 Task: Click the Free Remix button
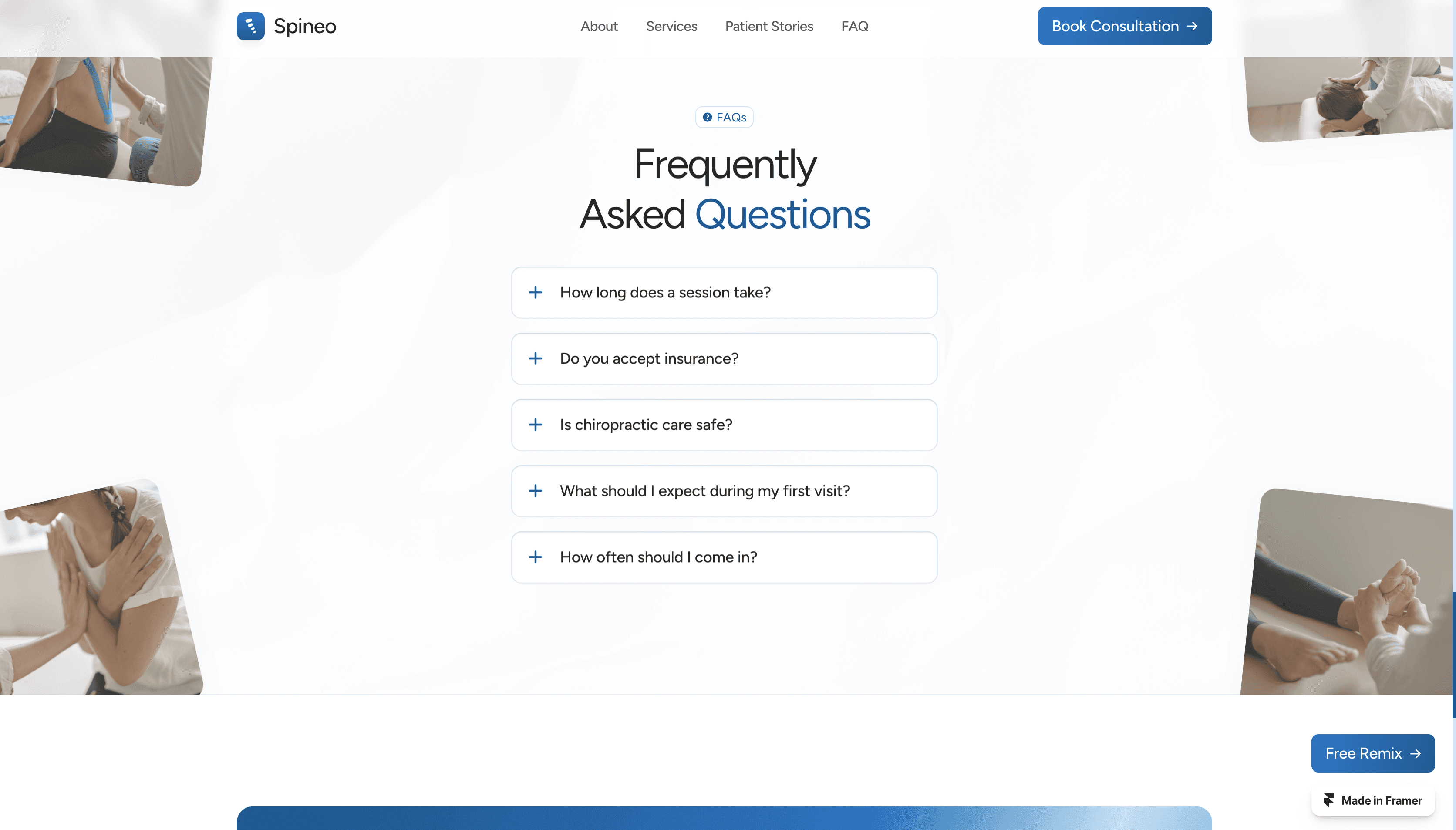click(1372, 753)
